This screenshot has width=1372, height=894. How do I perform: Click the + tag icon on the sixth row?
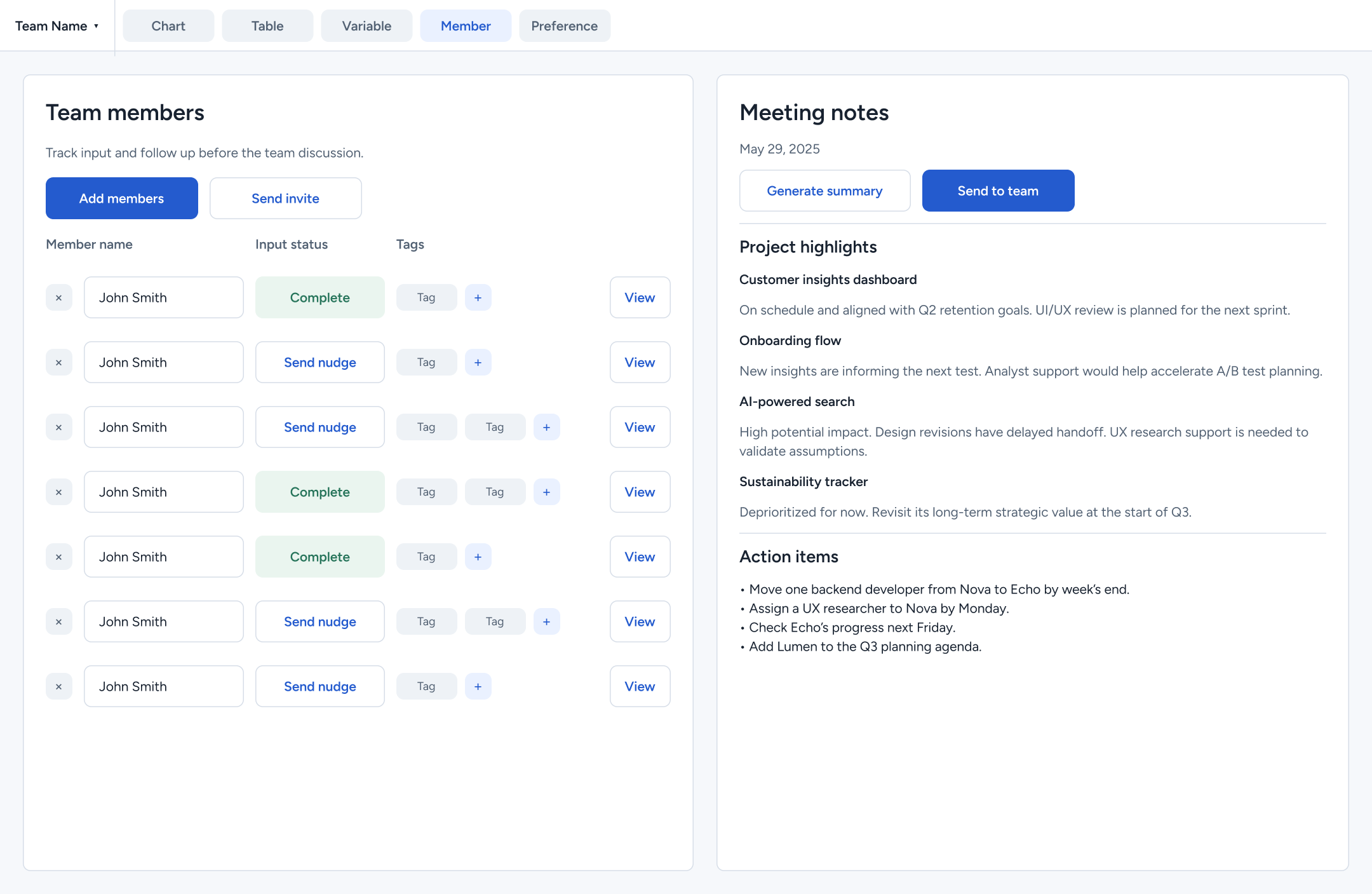click(547, 621)
